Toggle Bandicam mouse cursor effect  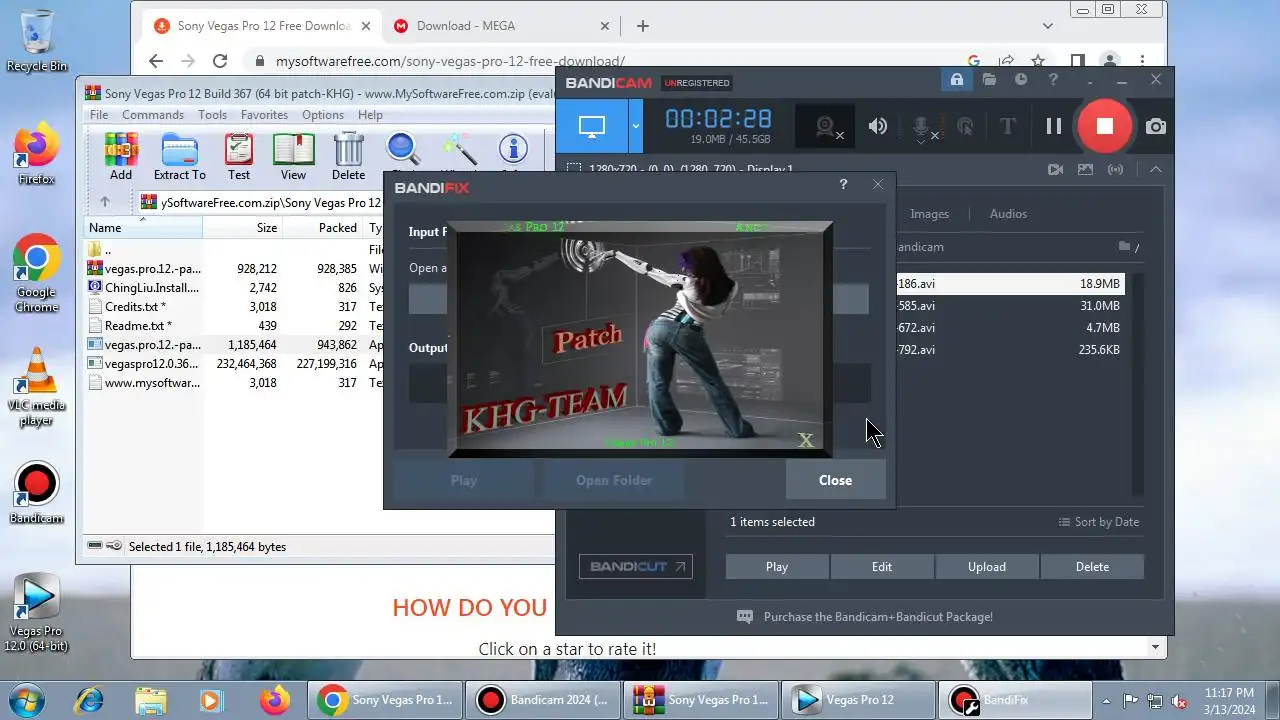click(x=965, y=126)
